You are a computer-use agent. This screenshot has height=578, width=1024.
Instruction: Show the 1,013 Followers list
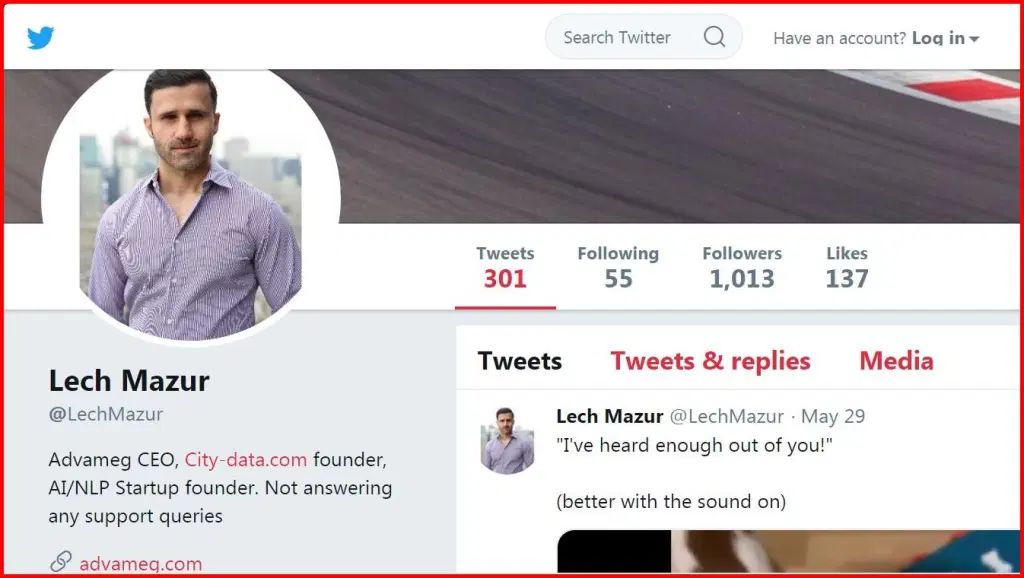point(742,268)
